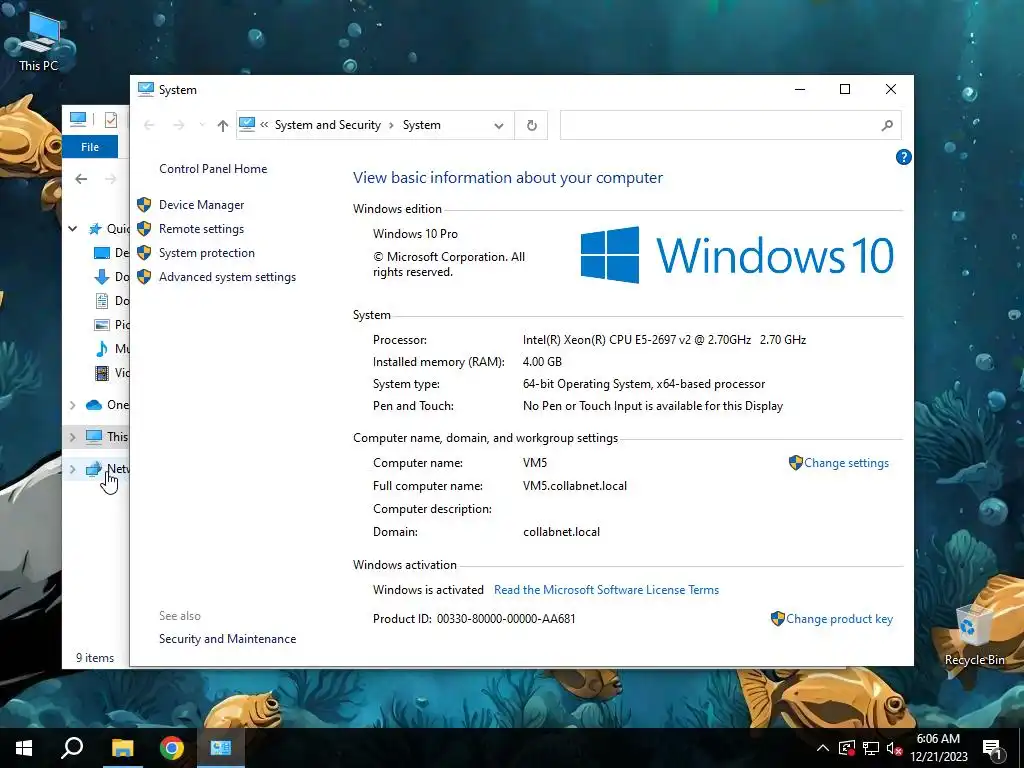Viewport: 1024px width, 768px height.
Task: Click the Forward arrow in System window
Action: (x=178, y=125)
